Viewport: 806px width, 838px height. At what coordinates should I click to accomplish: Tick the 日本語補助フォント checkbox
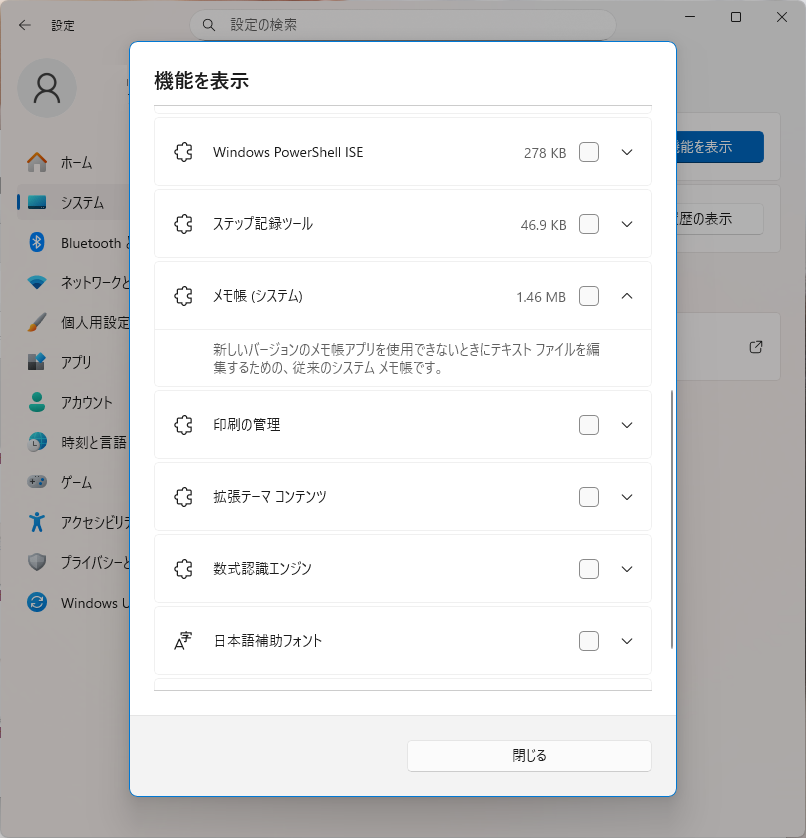click(x=589, y=641)
